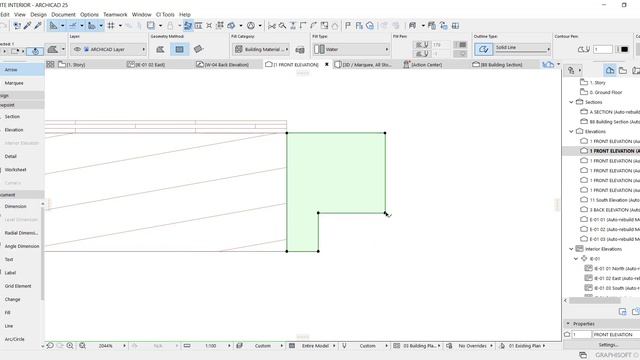Select the polygonal geometry method
Image resolution: width=640 pixels, height=360 pixels.
tap(160, 49)
